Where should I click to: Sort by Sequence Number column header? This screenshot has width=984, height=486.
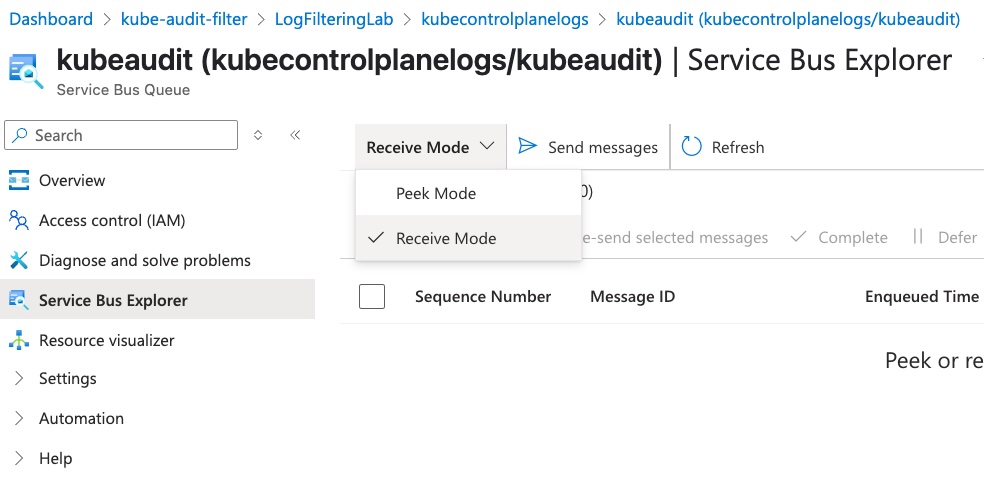pos(483,296)
